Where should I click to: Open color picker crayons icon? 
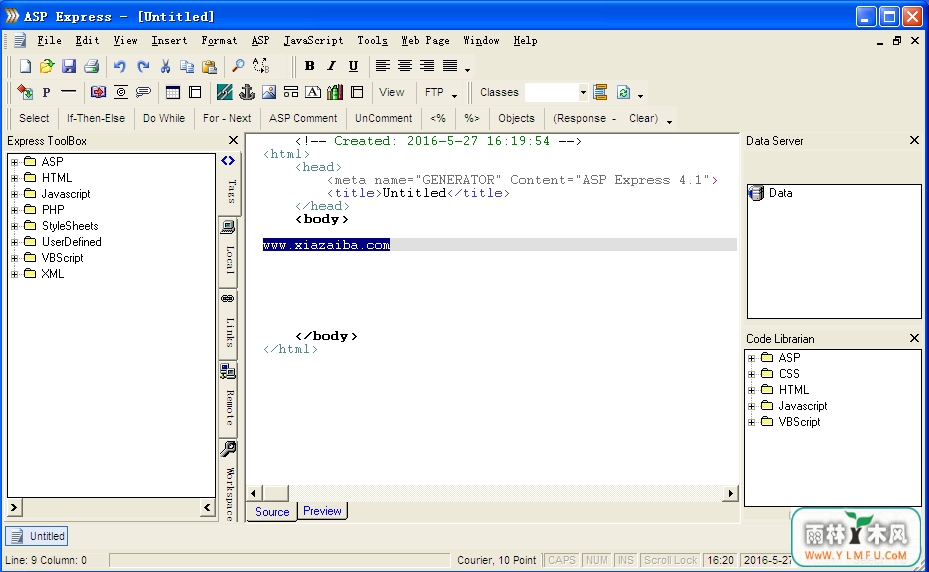tap(335, 92)
